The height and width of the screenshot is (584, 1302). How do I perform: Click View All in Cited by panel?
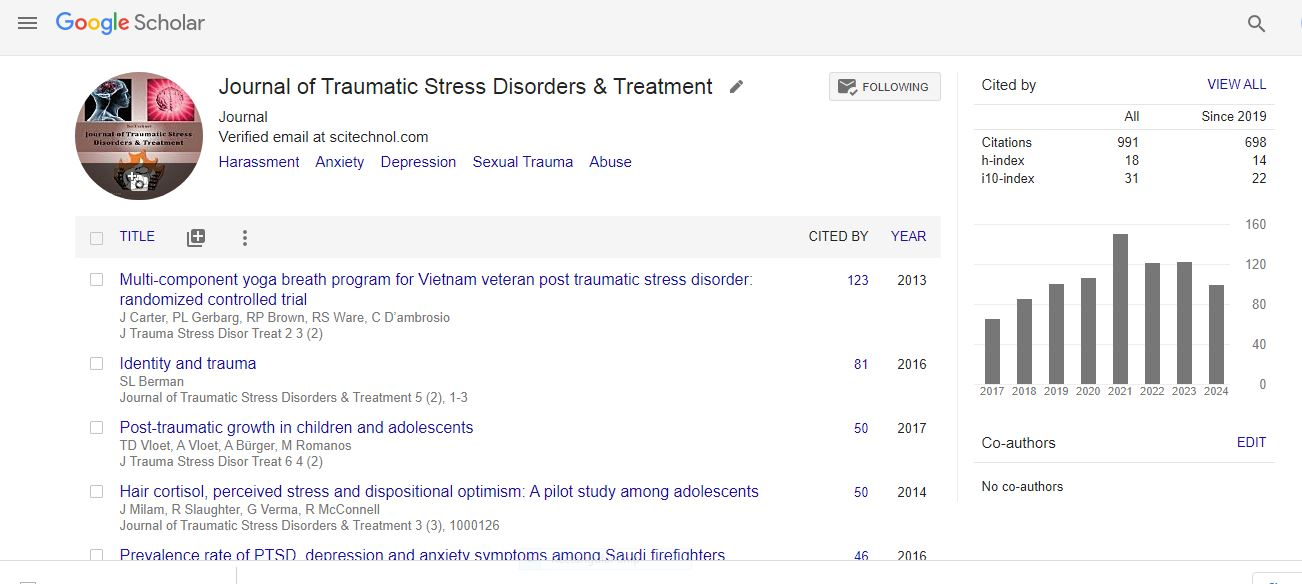[x=1237, y=85]
